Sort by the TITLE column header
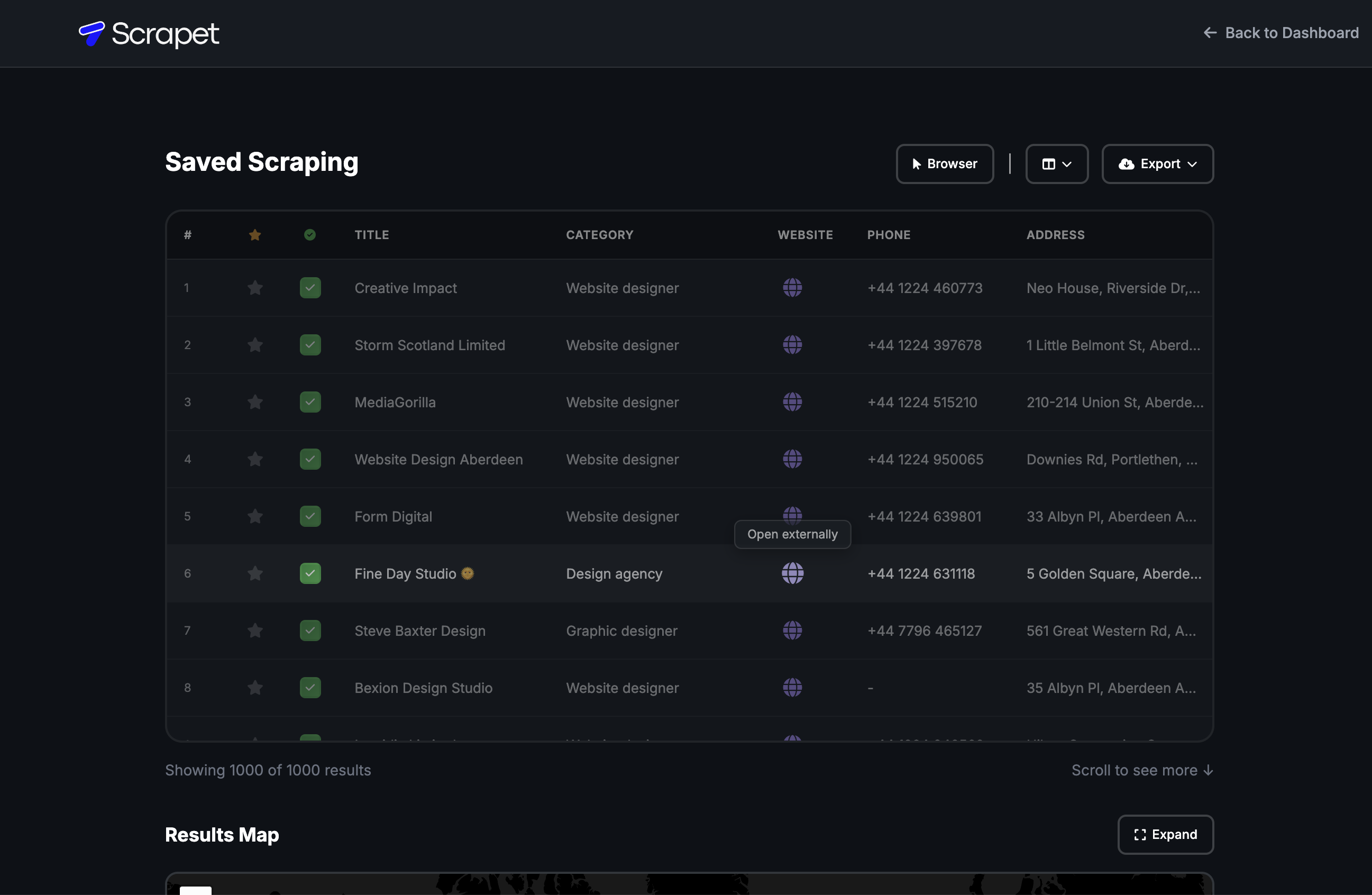The image size is (1372, 895). pos(372,235)
